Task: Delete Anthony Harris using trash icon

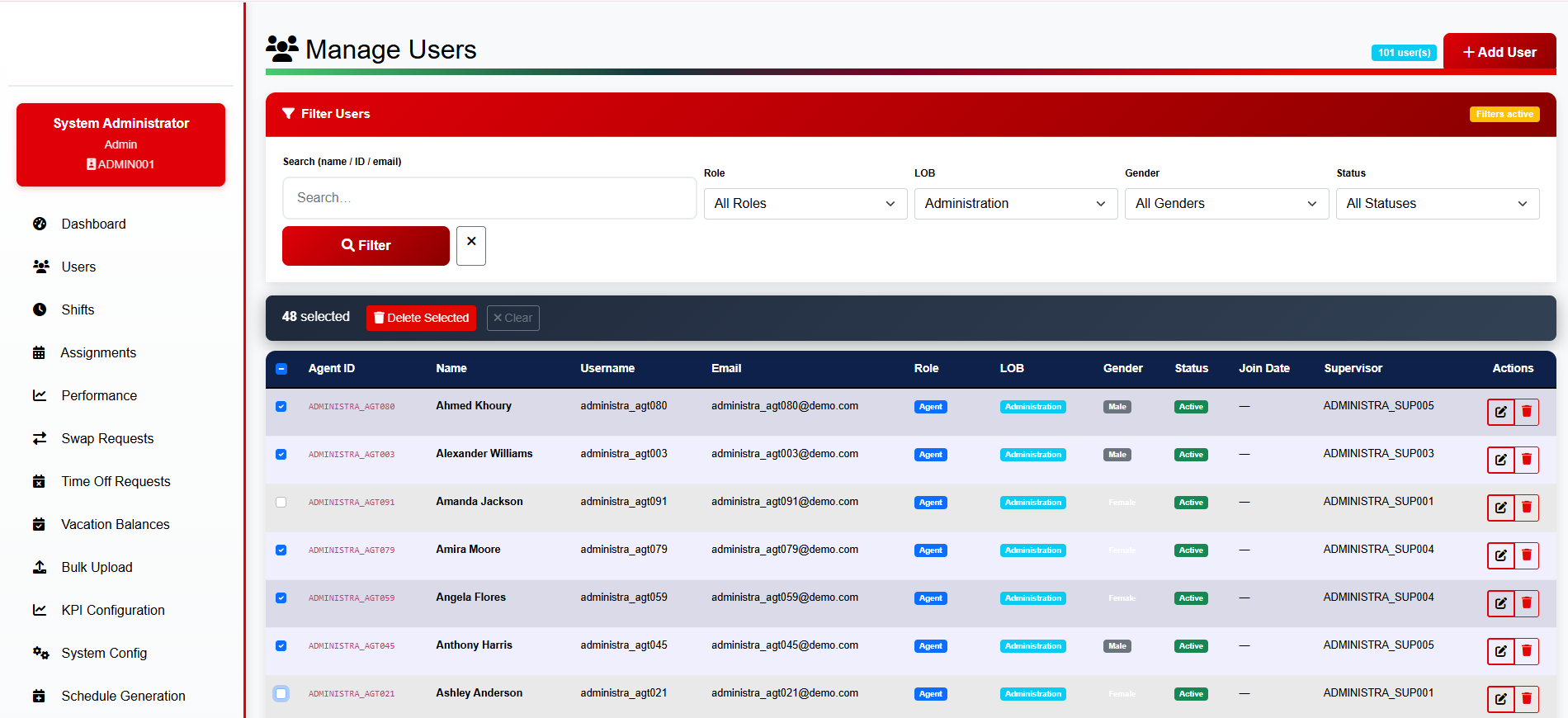Action: (1527, 651)
